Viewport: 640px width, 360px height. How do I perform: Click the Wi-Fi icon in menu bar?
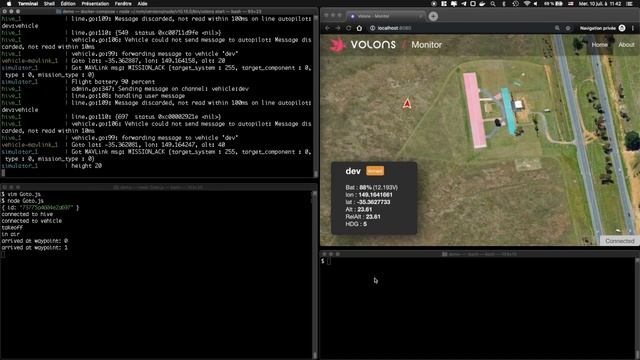[527, 4]
